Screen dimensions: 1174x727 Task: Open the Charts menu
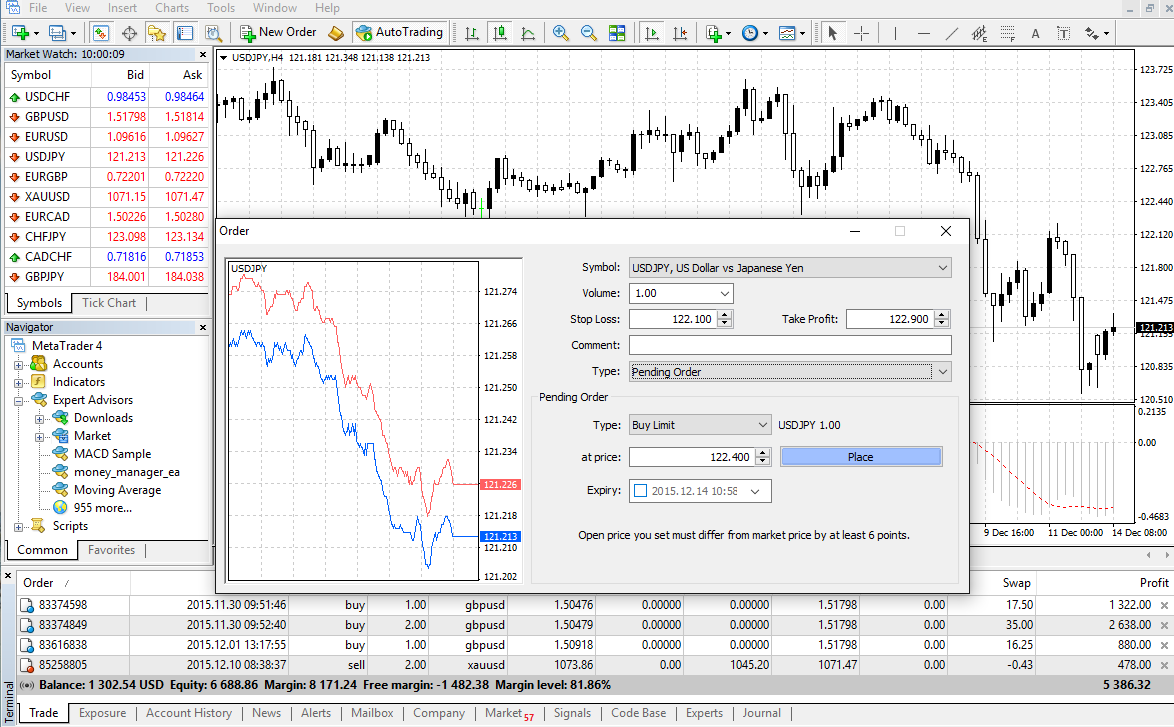pos(172,8)
